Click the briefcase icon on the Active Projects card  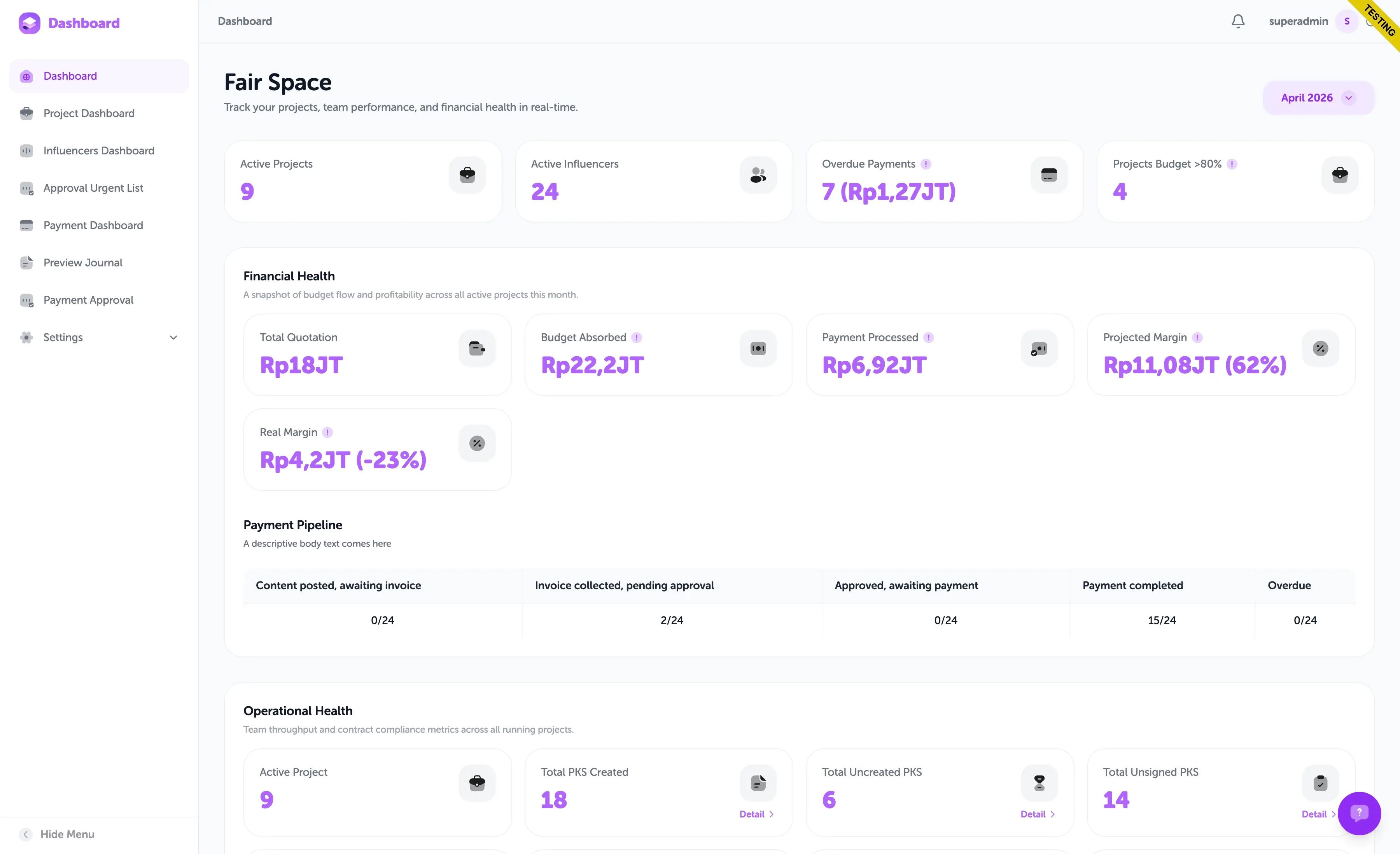[x=467, y=175]
